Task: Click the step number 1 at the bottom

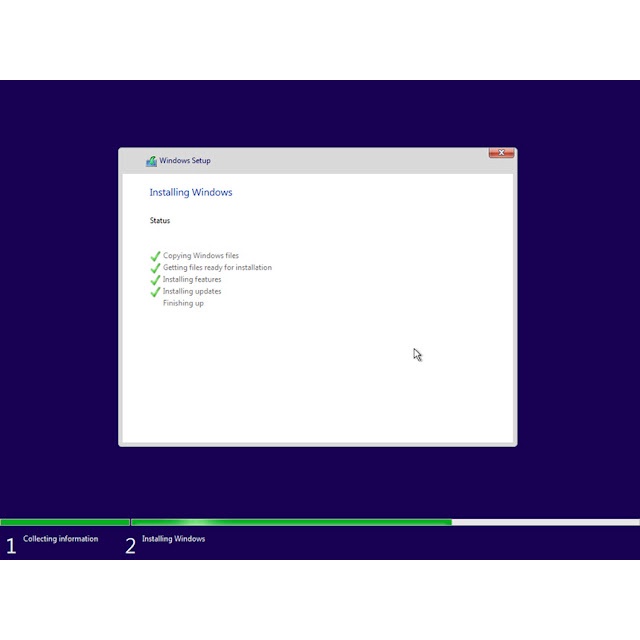Action: point(11,546)
